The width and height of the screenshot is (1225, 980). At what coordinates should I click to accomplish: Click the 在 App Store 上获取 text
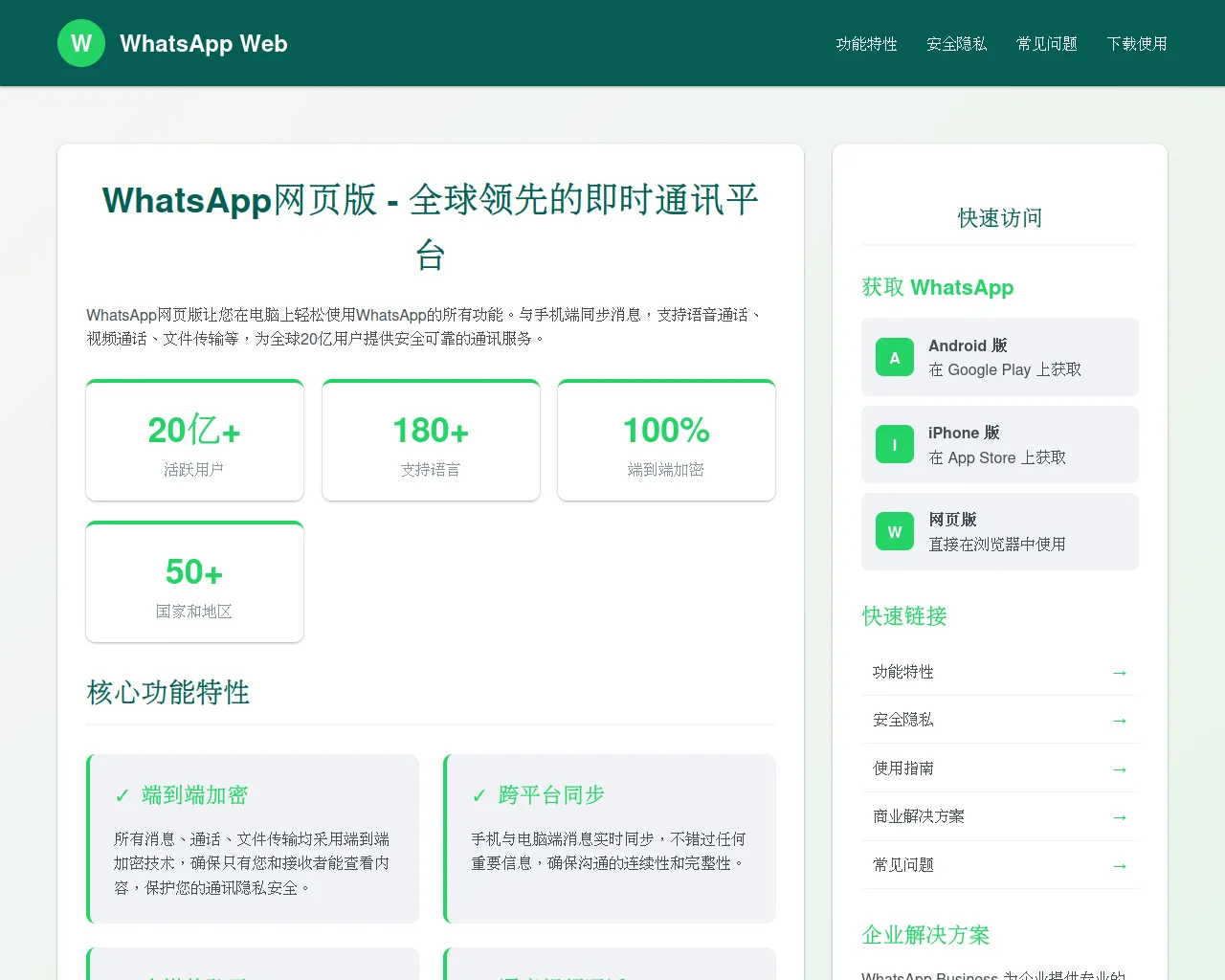coord(997,457)
